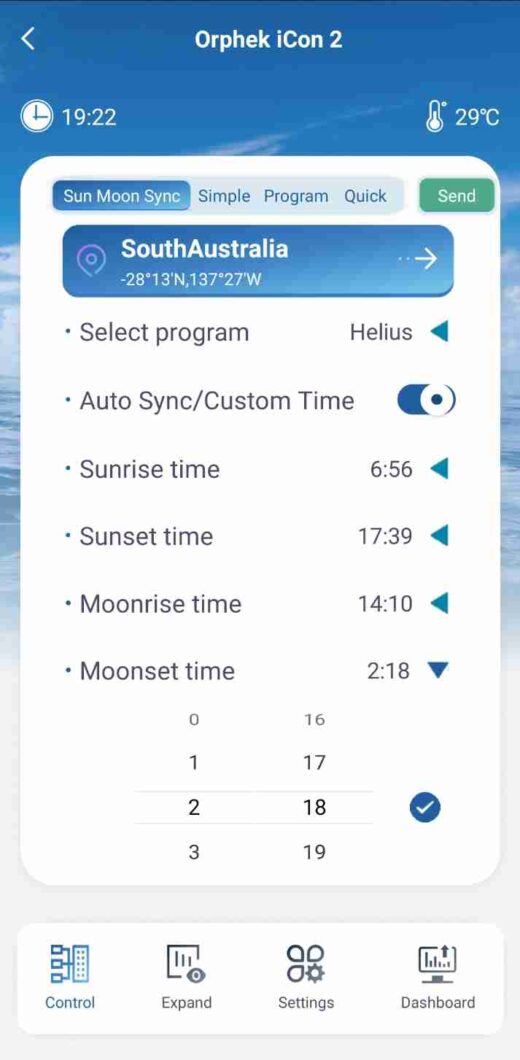Click the green Send button

pos(456,196)
